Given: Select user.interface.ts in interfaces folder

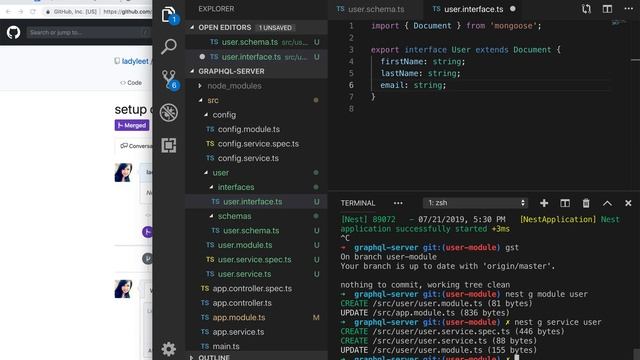Looking at the screenshot, I should (x=256, y=202).
